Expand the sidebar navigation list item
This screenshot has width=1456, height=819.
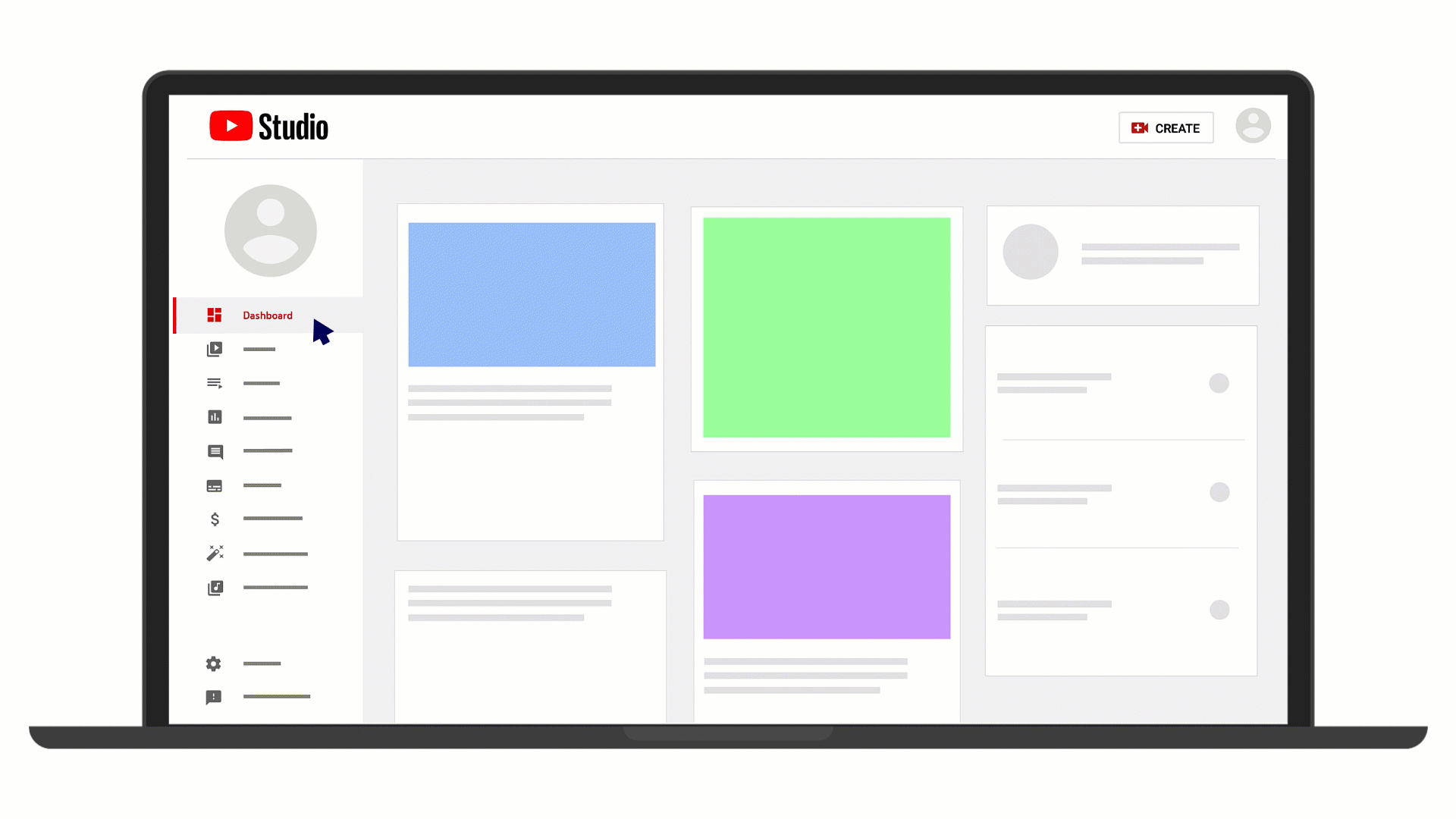tap(214, 383)
